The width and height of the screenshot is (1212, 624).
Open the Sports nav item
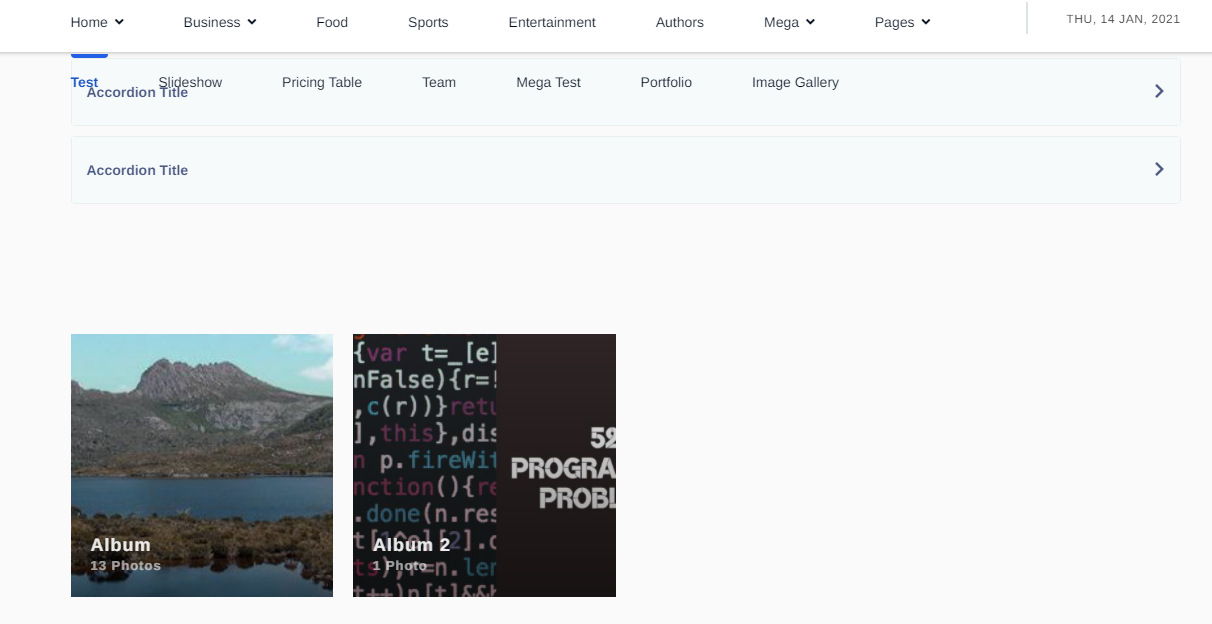428,22
